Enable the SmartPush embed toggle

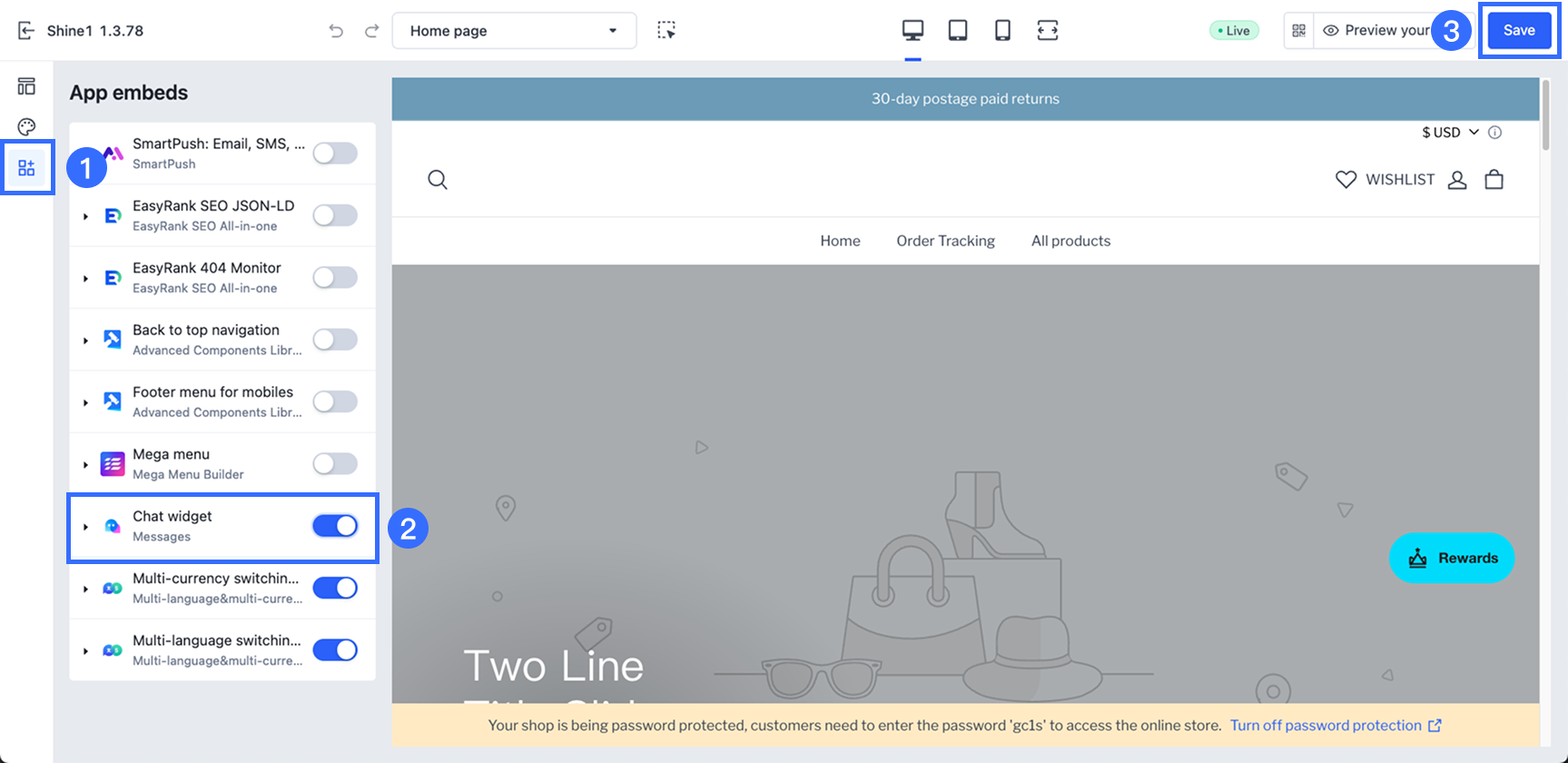(335, 154)
